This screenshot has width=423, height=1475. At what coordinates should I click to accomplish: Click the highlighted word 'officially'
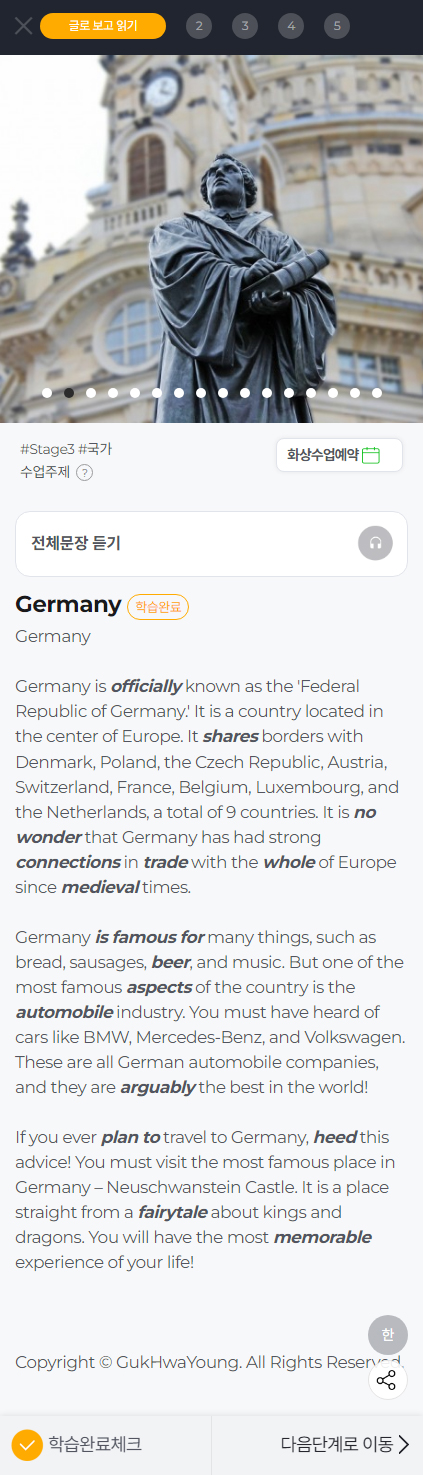146,687
